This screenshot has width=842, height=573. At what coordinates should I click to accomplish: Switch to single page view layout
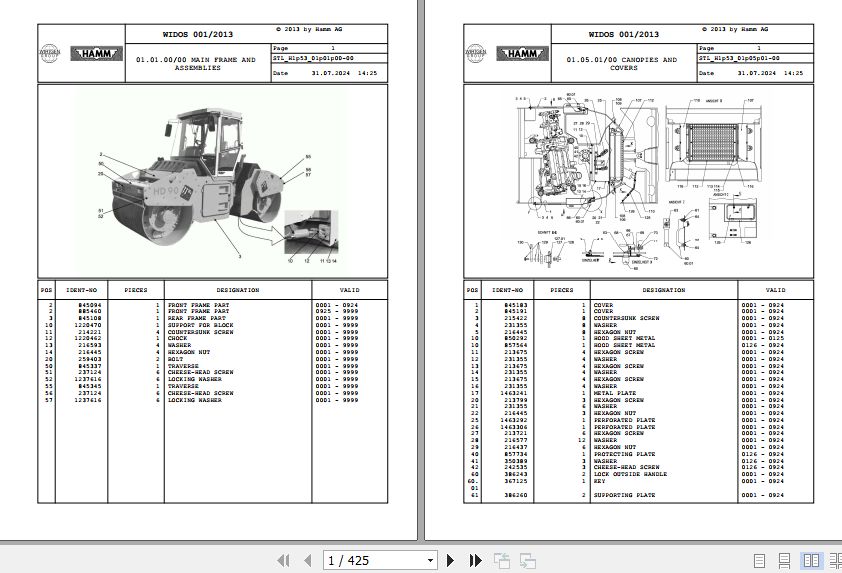pyautogui.click(x=759, y=561)
